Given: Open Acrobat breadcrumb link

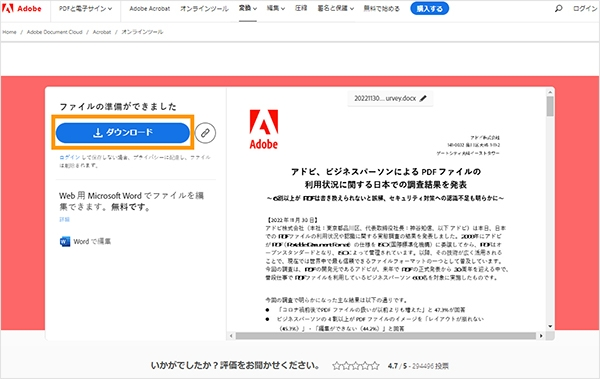Looking at the screenshot, I should coord(102,32).
